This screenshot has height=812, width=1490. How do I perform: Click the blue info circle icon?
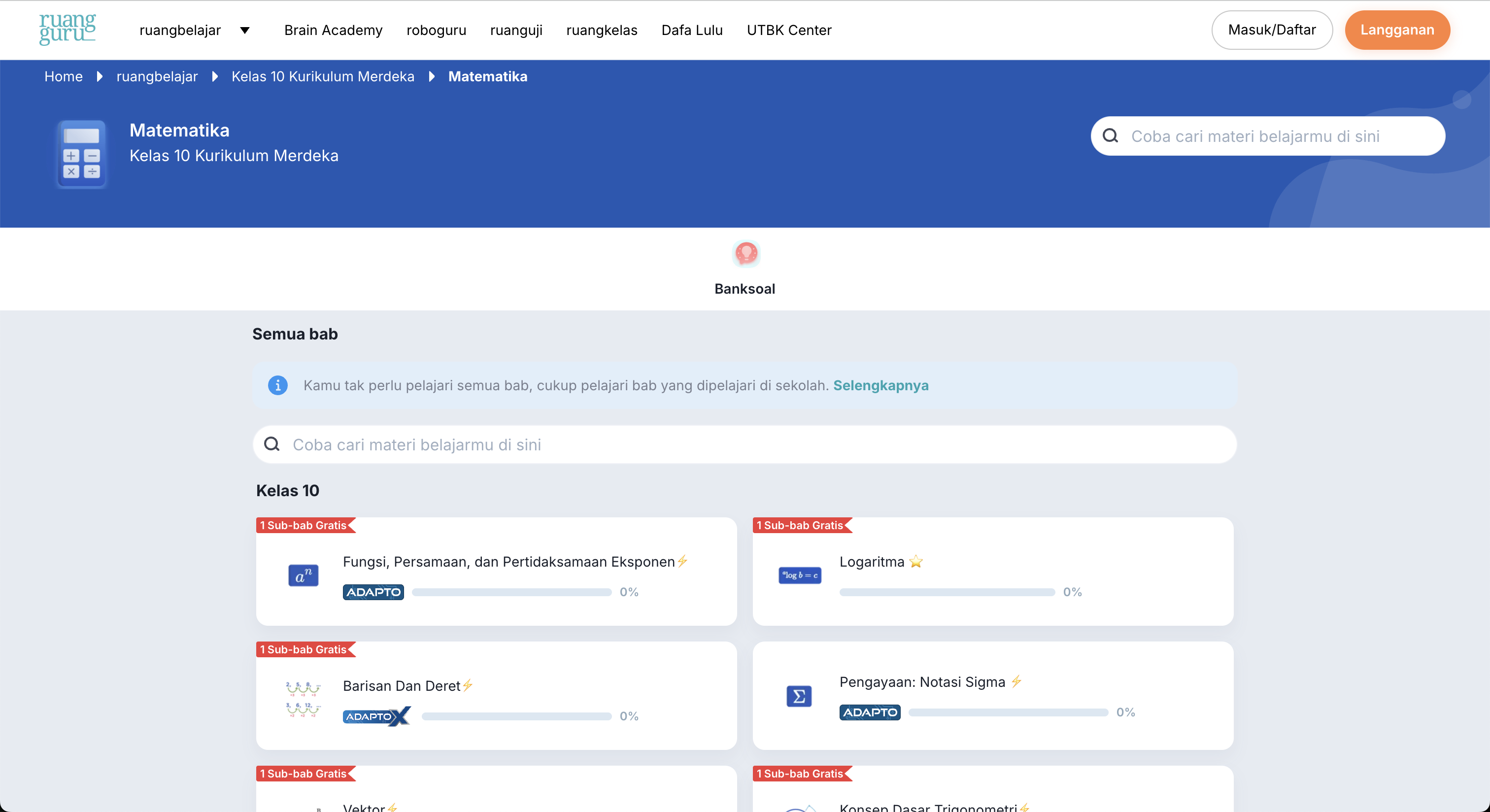coord(277,385)
